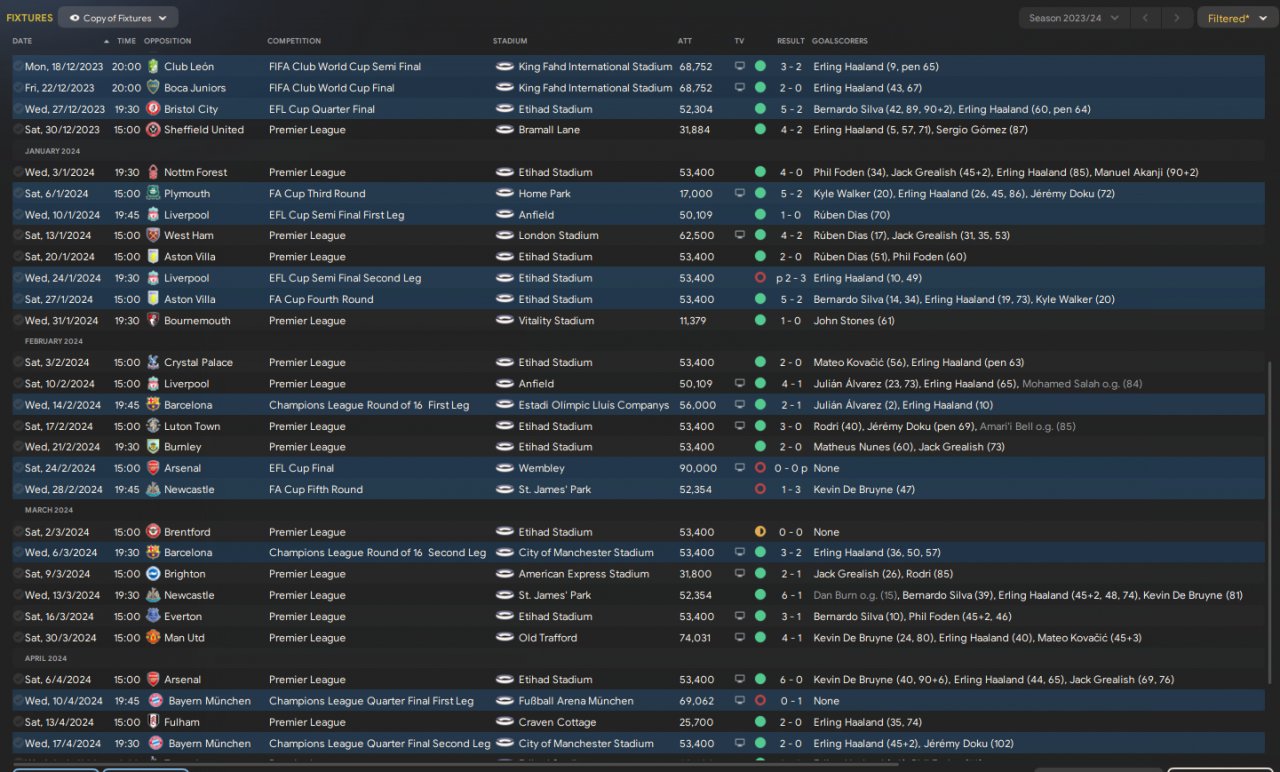
Task: Sort by the Stadium column header
Action: tap(510, 41)
